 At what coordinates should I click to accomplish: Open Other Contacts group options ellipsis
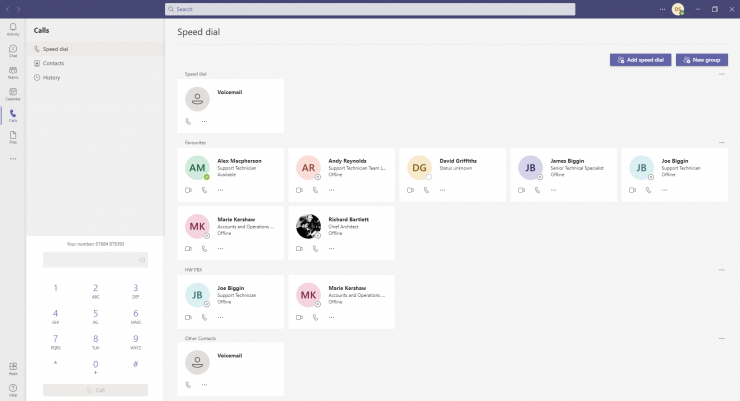pos(722,338)
